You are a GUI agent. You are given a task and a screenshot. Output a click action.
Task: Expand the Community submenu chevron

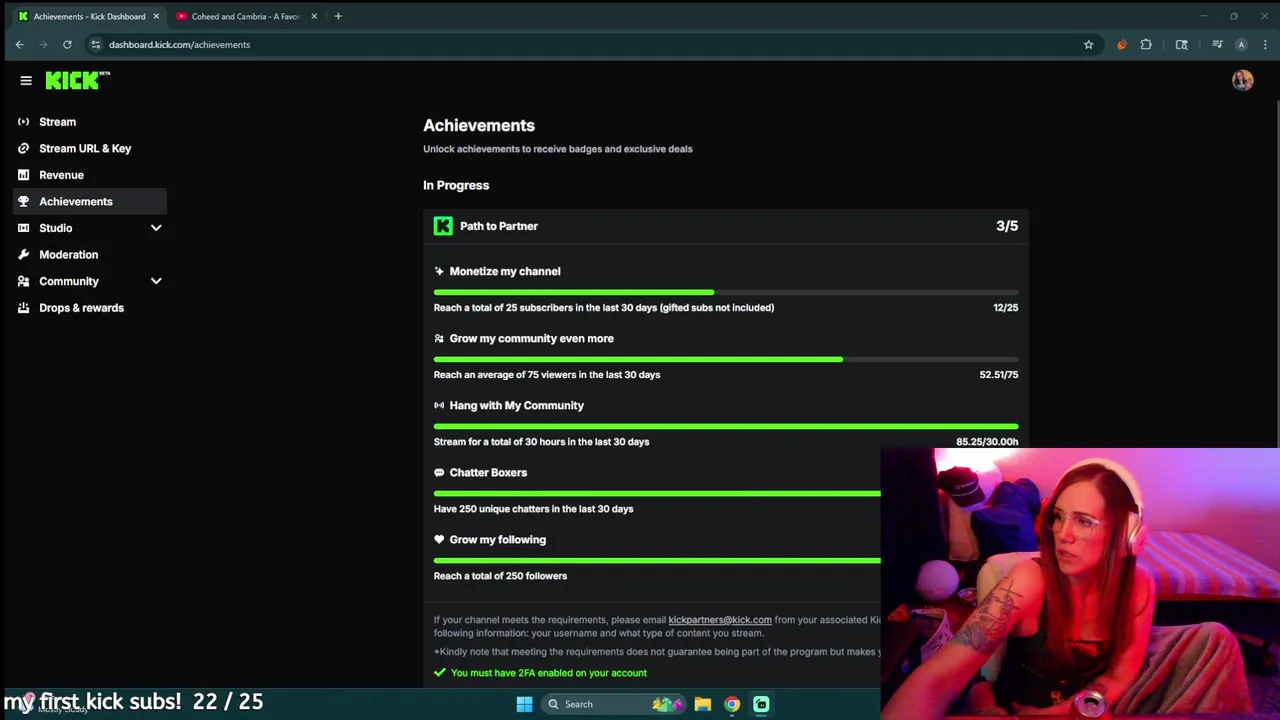(x=156, y=281)
